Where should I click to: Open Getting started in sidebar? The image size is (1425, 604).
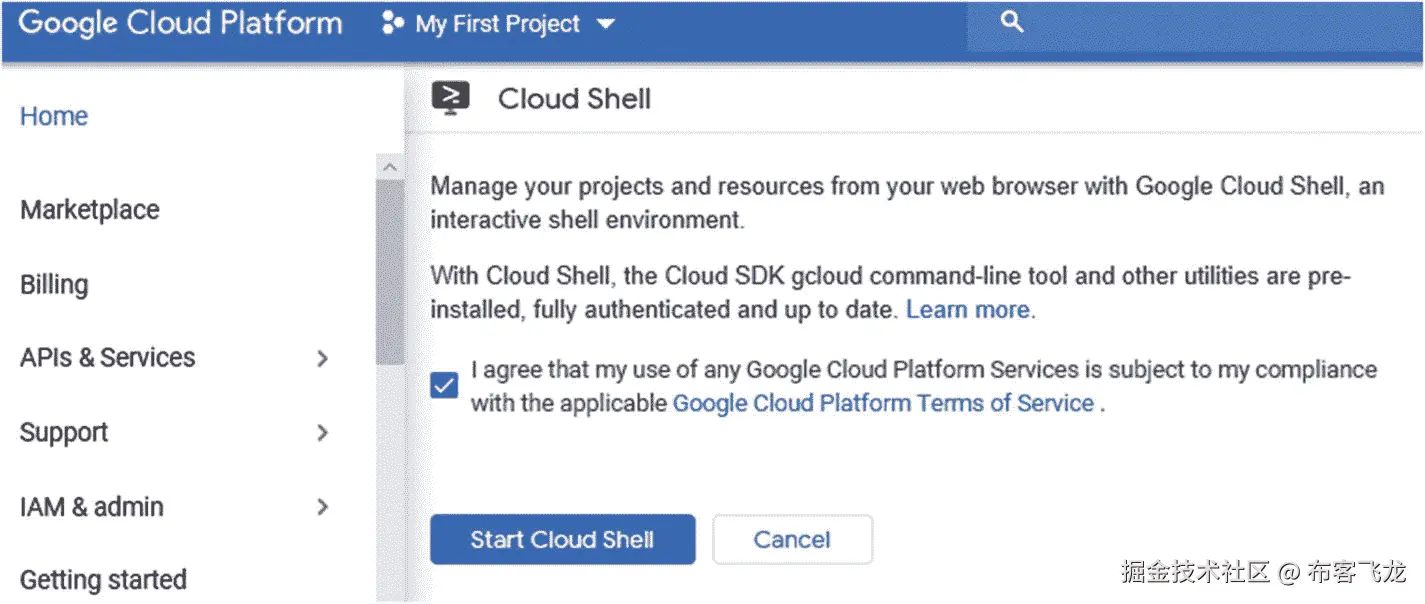[103, 580]
